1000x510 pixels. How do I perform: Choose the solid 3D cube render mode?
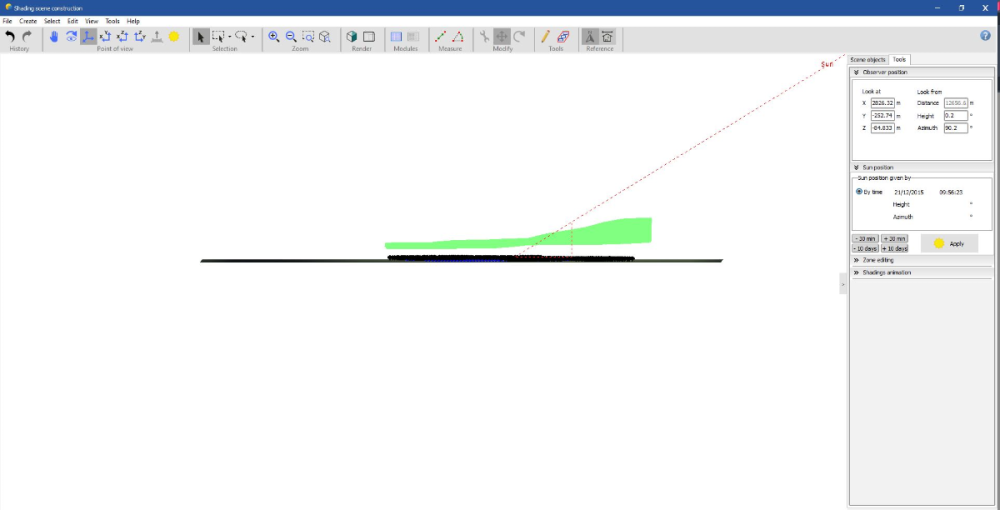coord(352,36)
